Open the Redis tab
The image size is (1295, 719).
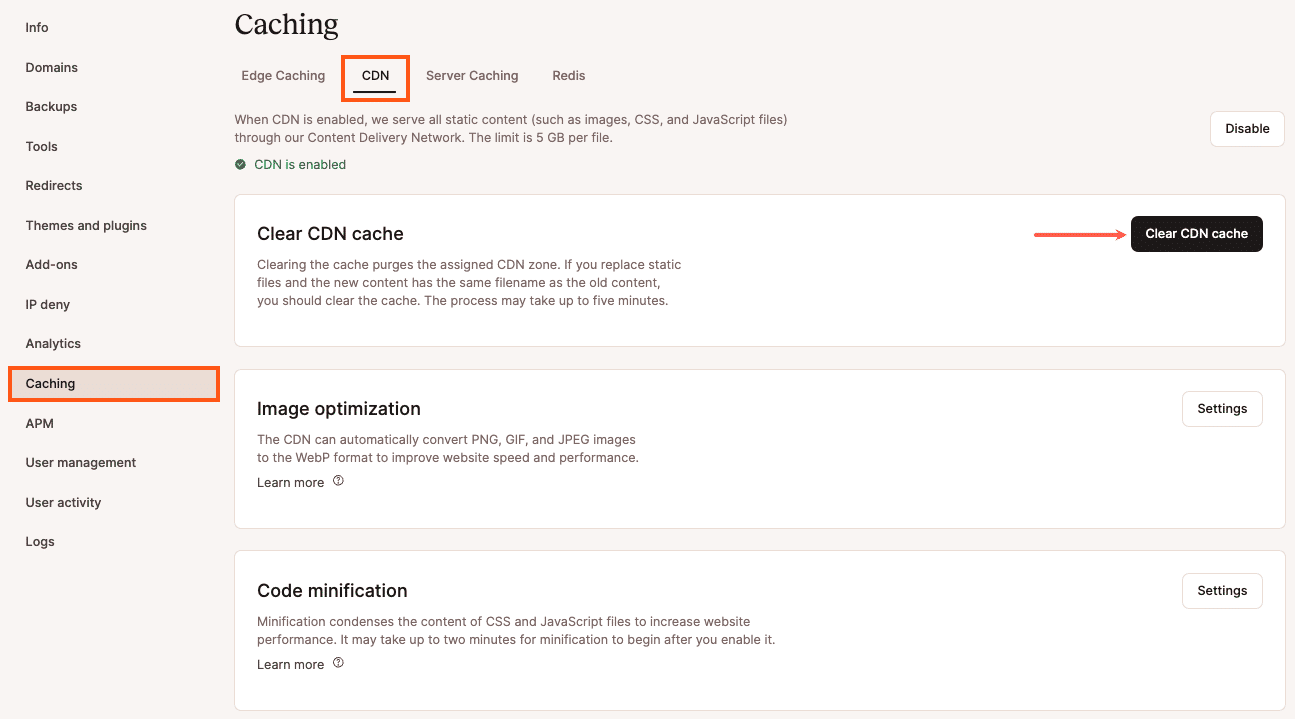(x=569, y=76)
